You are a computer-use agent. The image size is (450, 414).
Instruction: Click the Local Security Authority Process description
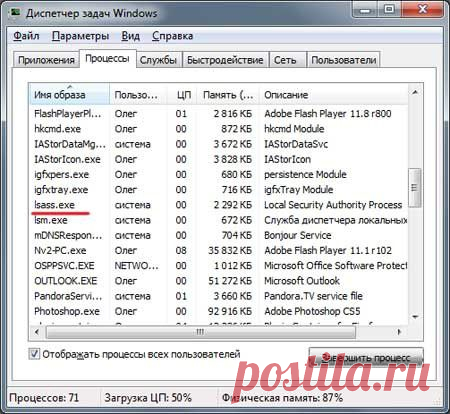(333, 205)
